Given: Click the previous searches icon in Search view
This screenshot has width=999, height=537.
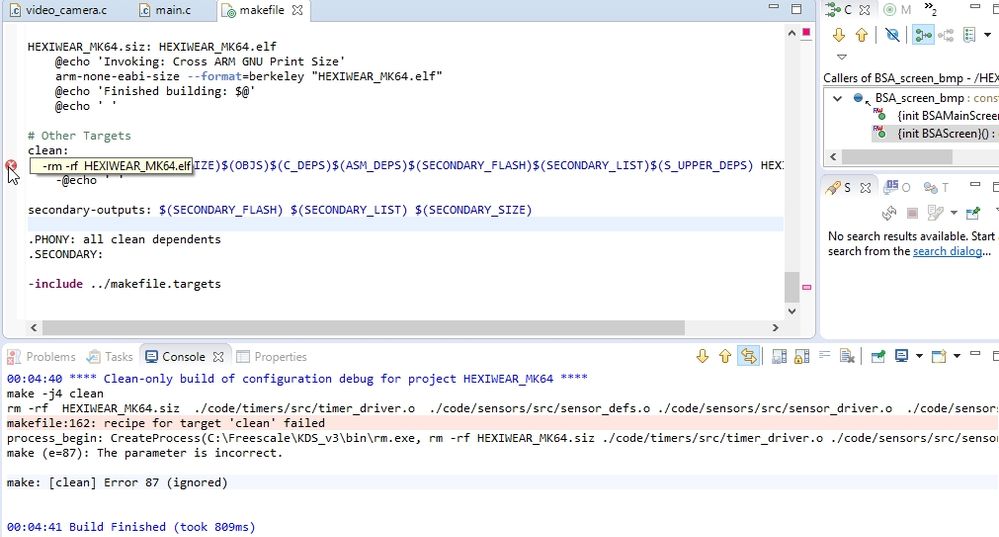Looking at the screenshot, I should pos(935,213).
